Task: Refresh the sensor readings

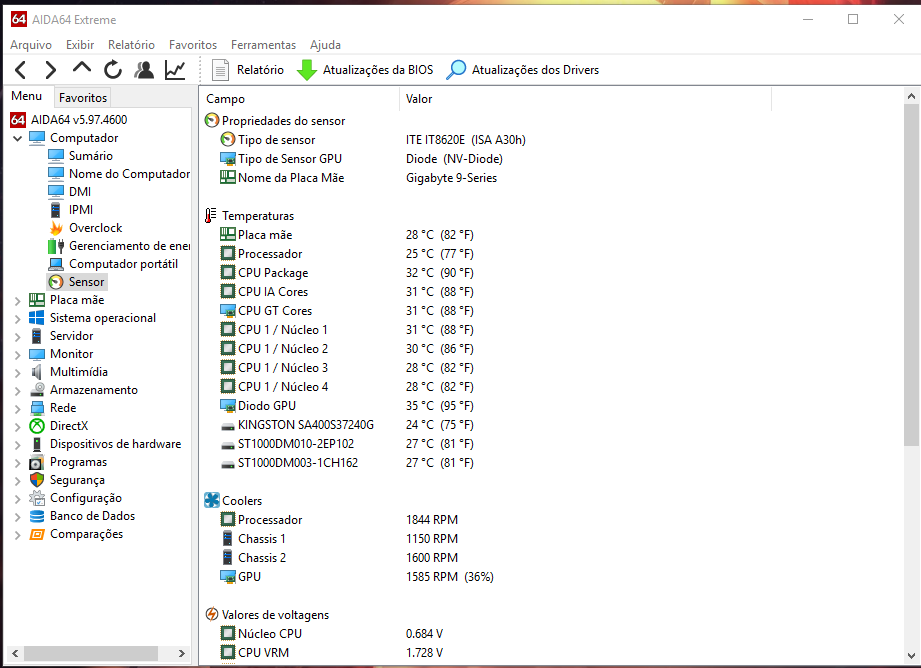Action: [x=113, y=70]
